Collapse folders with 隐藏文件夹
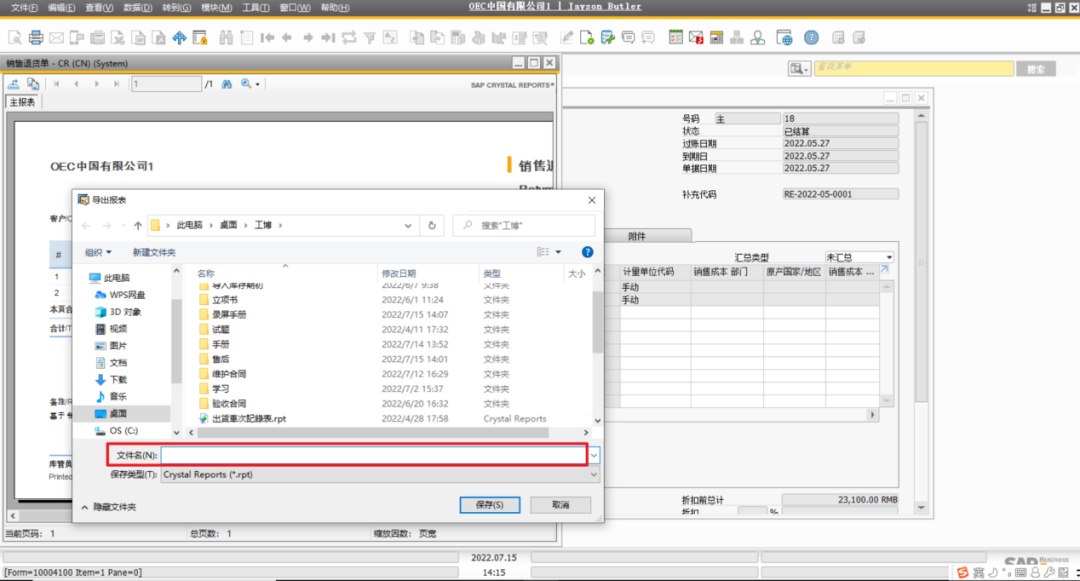 click(109, 507)
